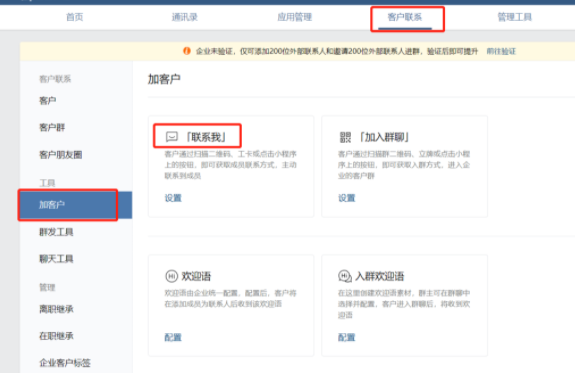Open 群发工具 in the sidebar
The height and width of the screenshot is (376, 575).
tap(56, 232)
